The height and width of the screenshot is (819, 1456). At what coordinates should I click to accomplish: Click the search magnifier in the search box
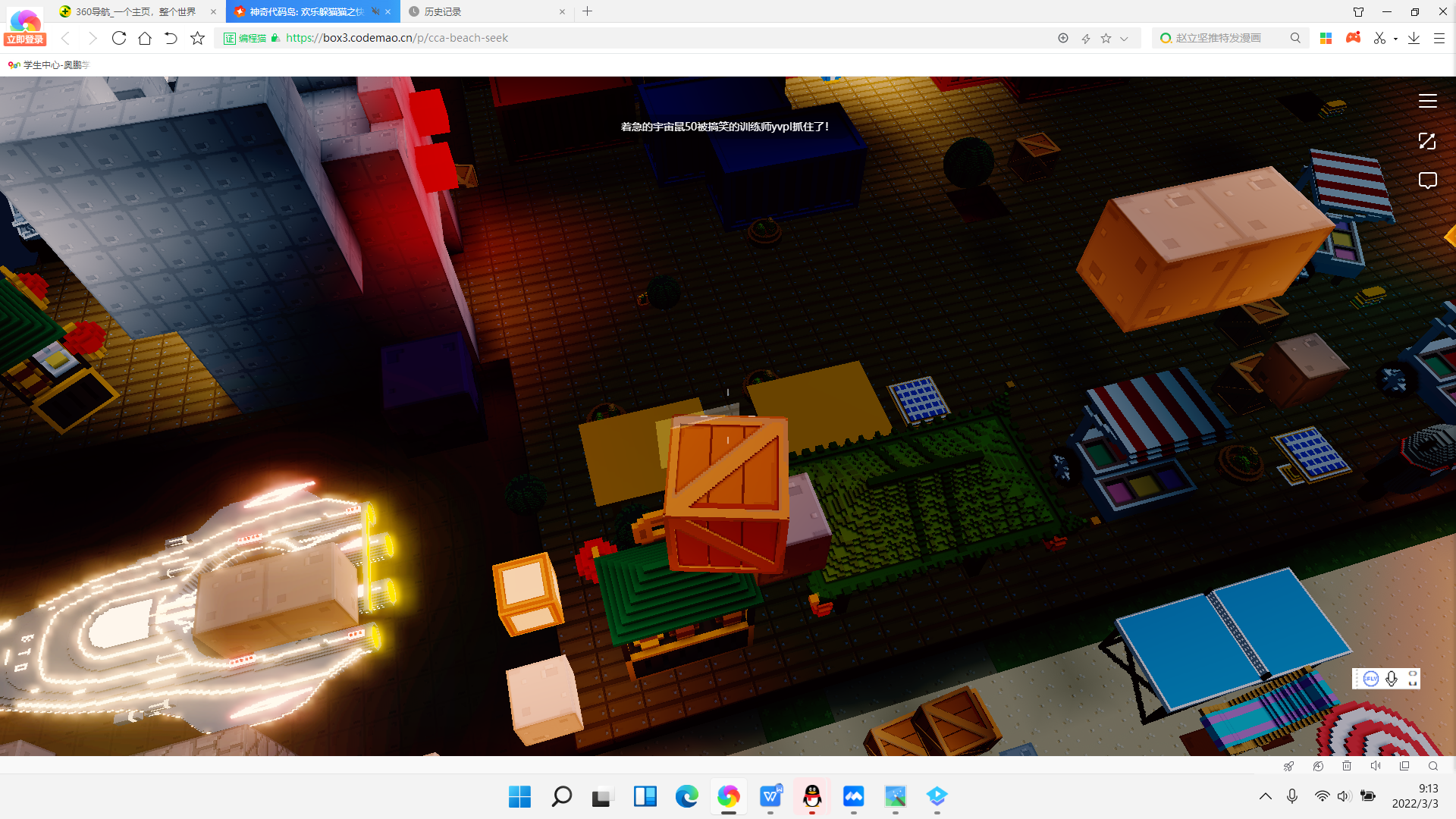1295,38
